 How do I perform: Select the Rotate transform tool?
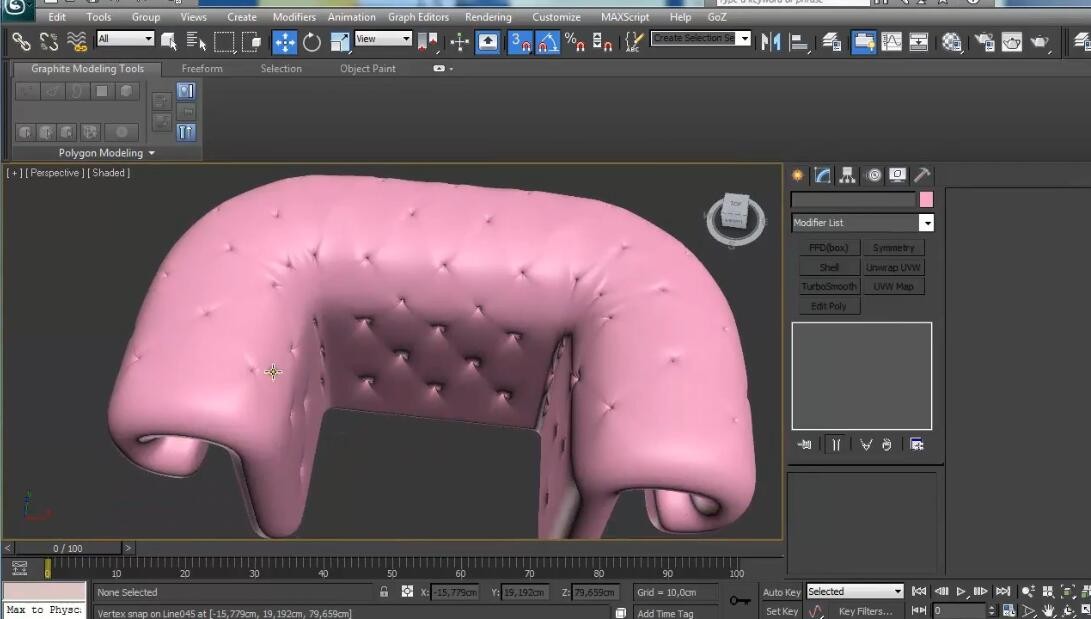coord(311,42)
